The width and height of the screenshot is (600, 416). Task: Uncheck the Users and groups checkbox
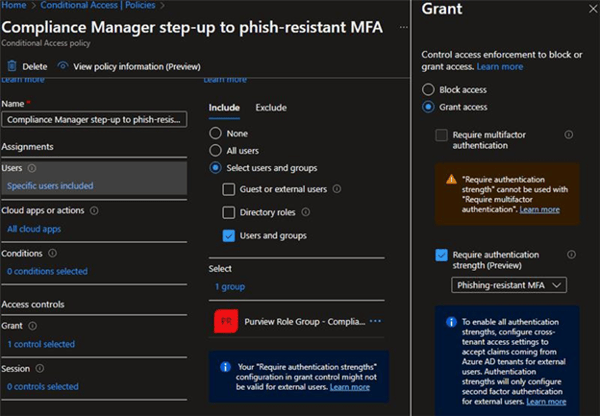tap(229, 236)
